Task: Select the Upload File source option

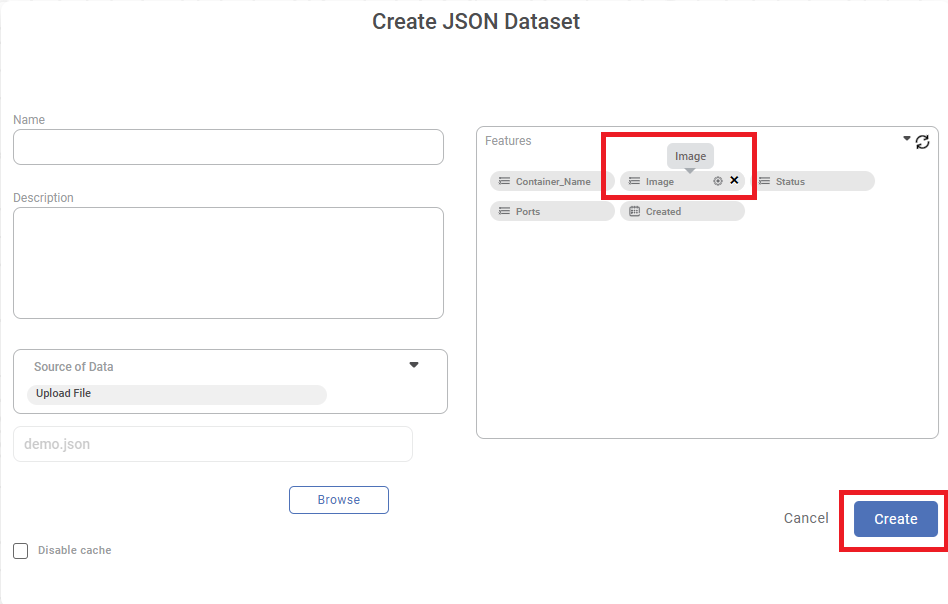Action: point(64,394)
